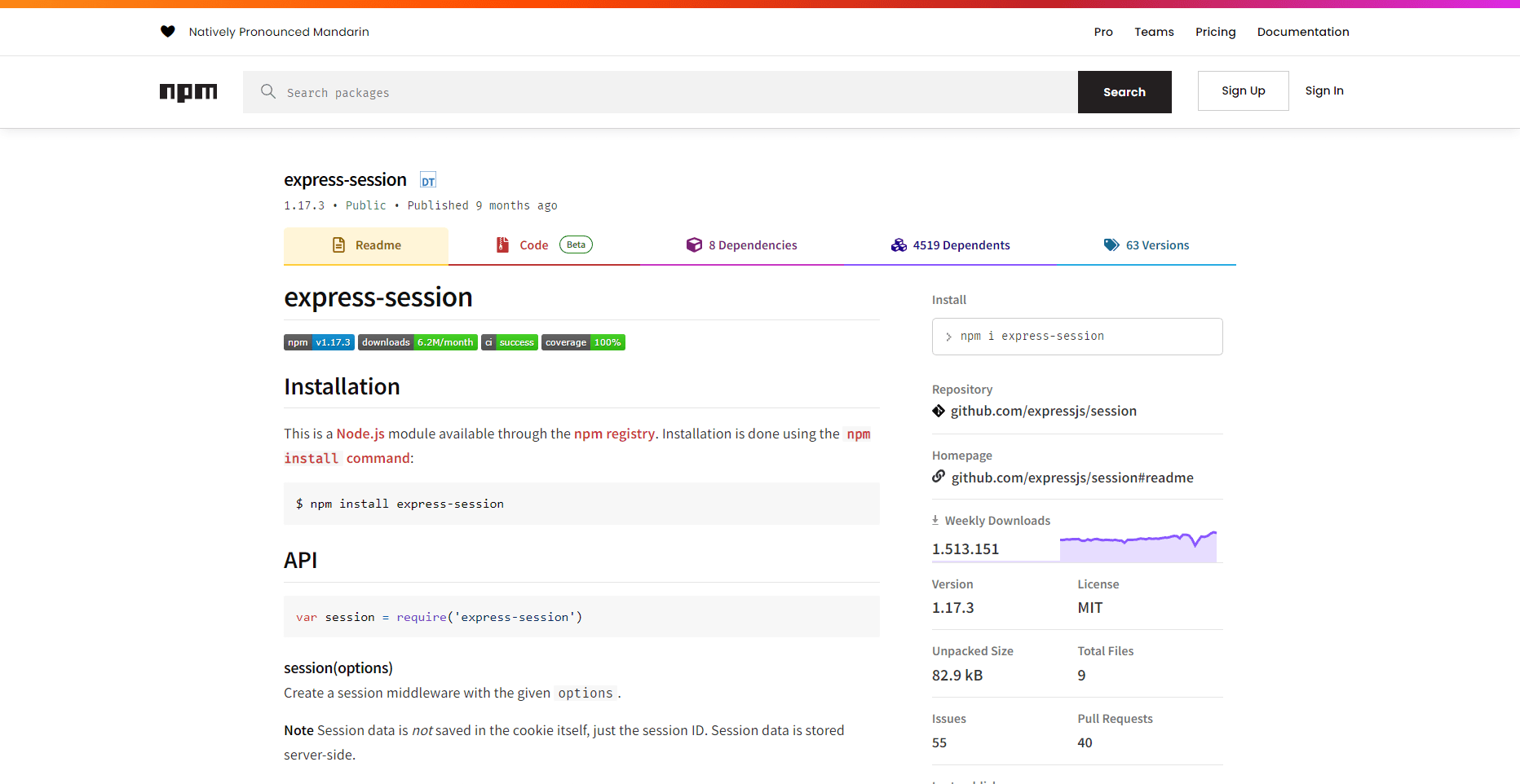Click the weekly downloads sparkline chart
Image resolution: width=1520 pixels, height=784 pixels.
1138,546
